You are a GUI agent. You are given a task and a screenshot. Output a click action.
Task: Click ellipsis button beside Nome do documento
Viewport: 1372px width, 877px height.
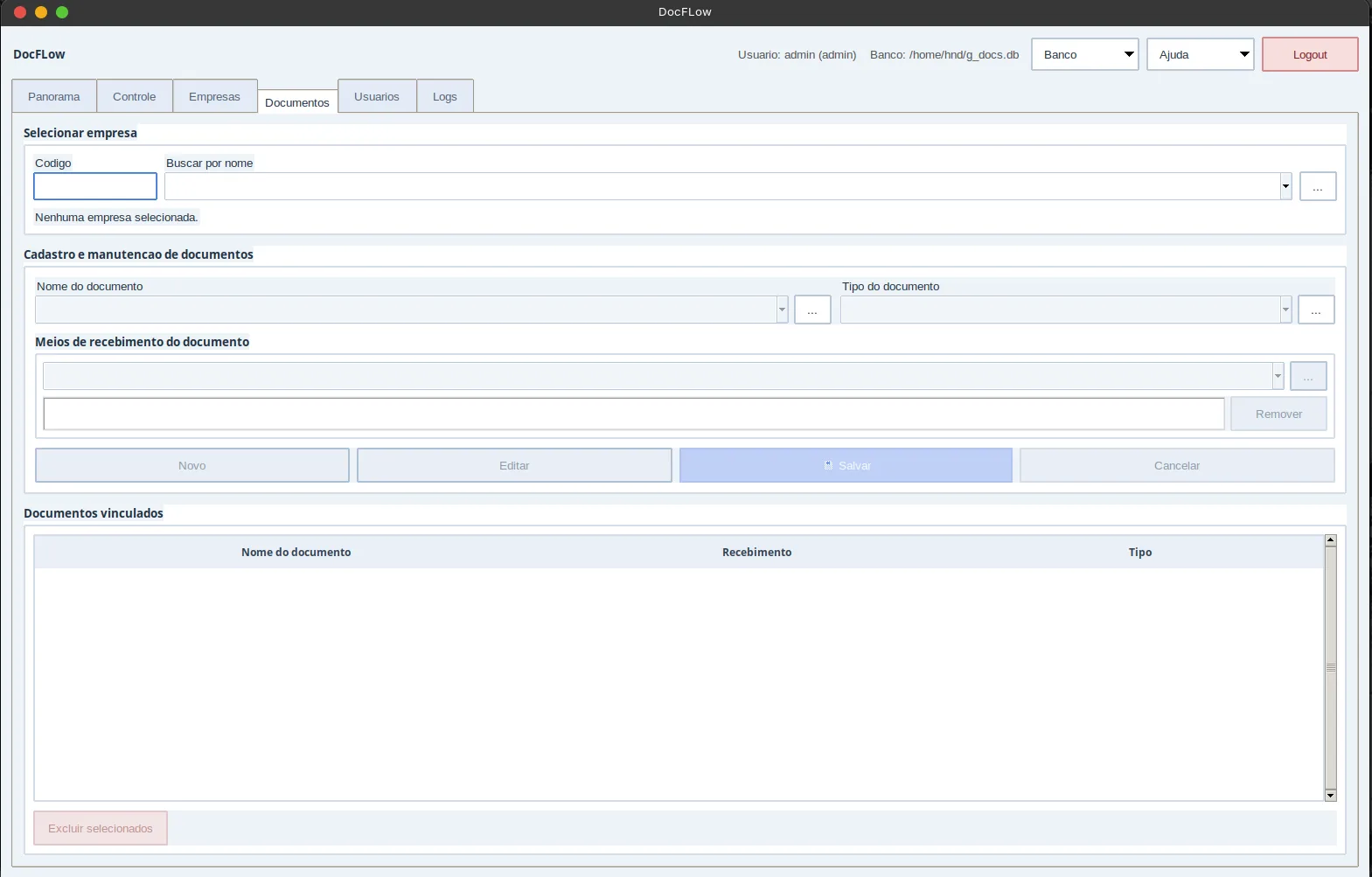[x=812, y=310]
